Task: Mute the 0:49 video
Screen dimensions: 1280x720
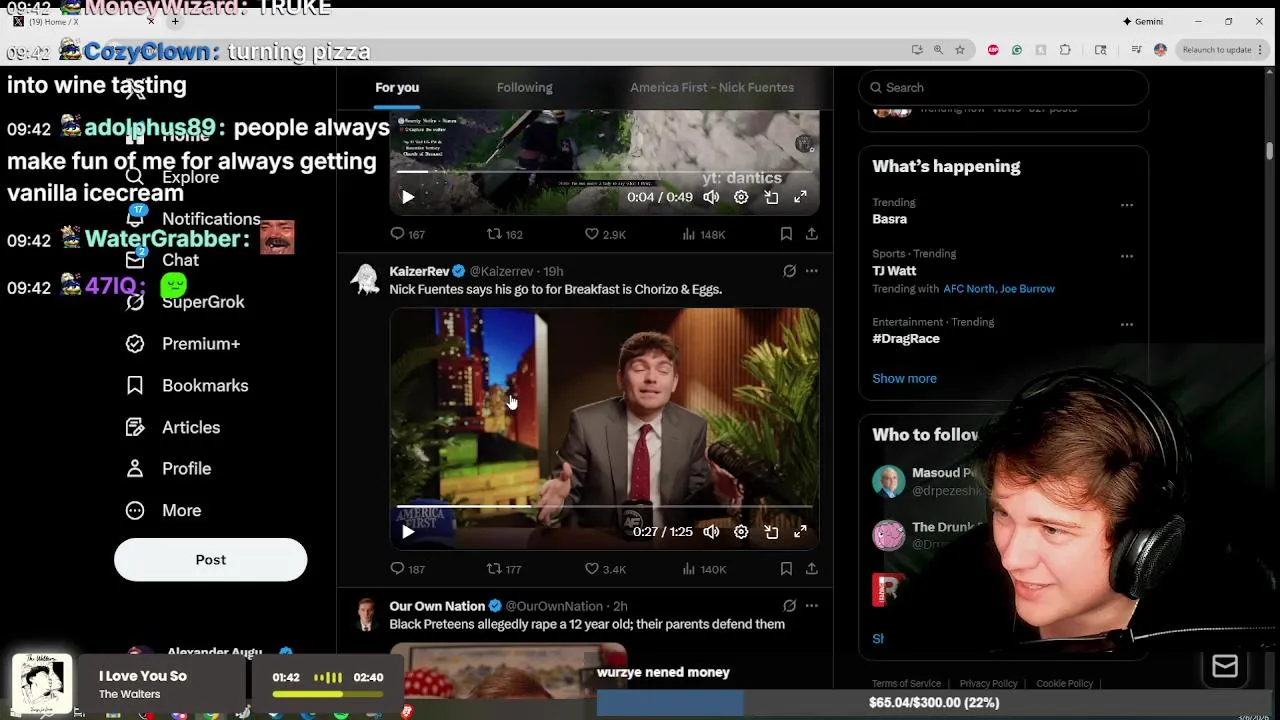Action: click(x=711, y=197)
